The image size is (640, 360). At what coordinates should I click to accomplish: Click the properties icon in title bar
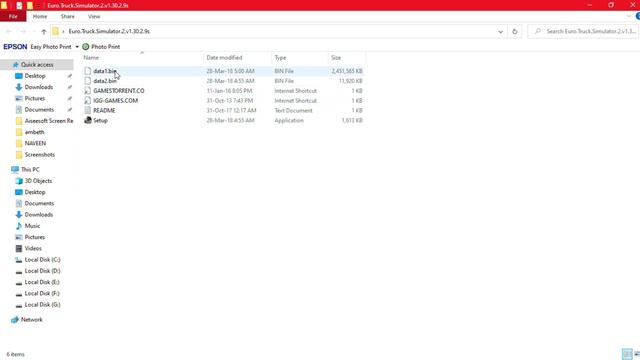(19, 5)
